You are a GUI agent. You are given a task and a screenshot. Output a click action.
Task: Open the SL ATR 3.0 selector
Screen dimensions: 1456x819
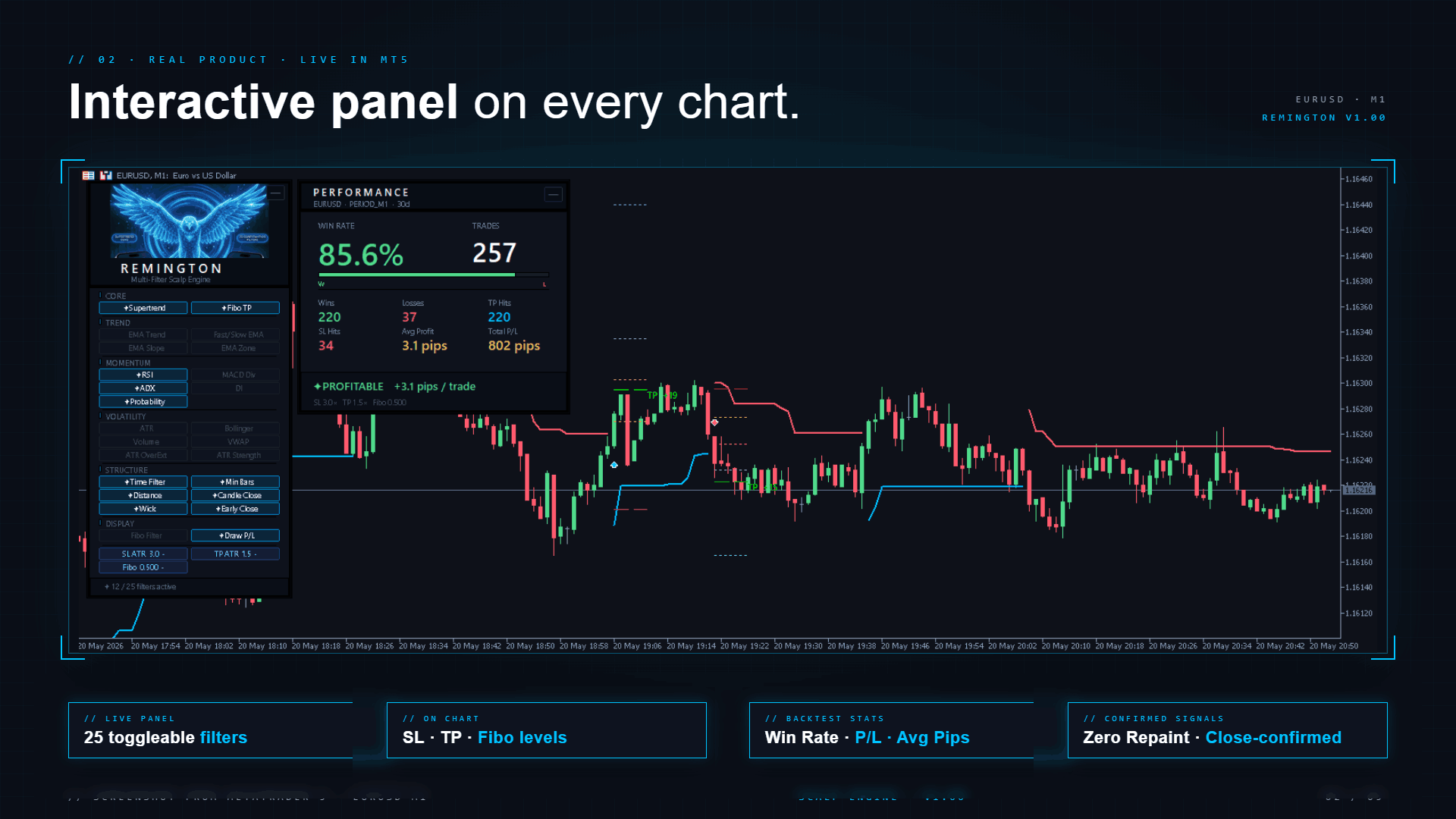(x=143, y=554)
